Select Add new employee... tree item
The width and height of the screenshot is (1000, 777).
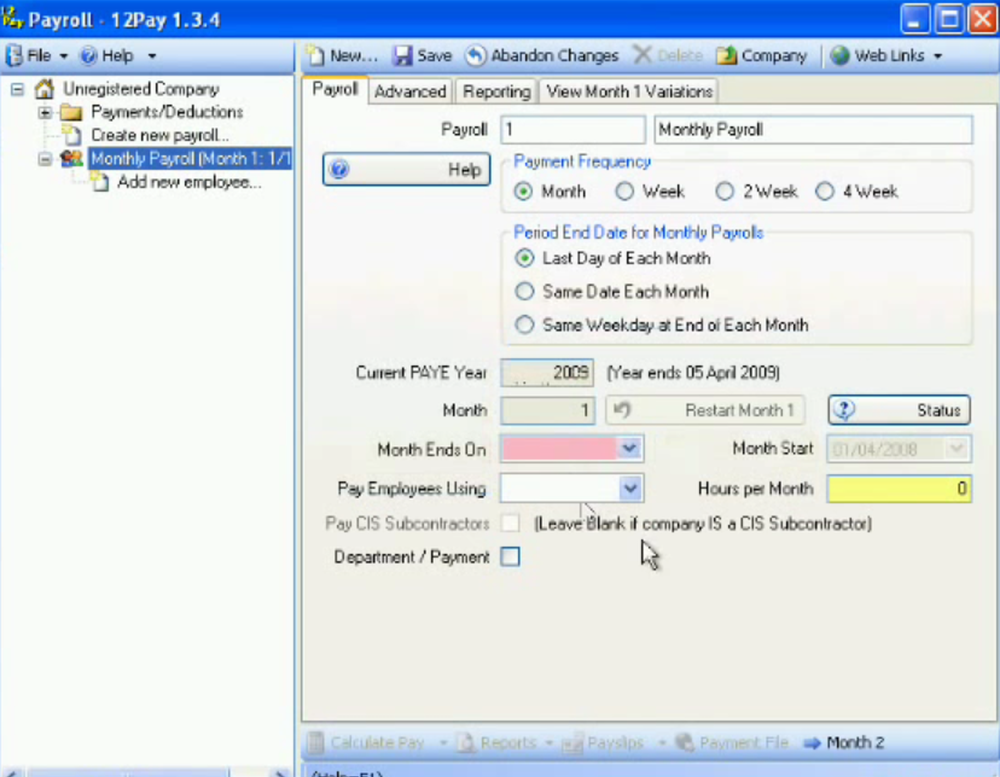189,182
